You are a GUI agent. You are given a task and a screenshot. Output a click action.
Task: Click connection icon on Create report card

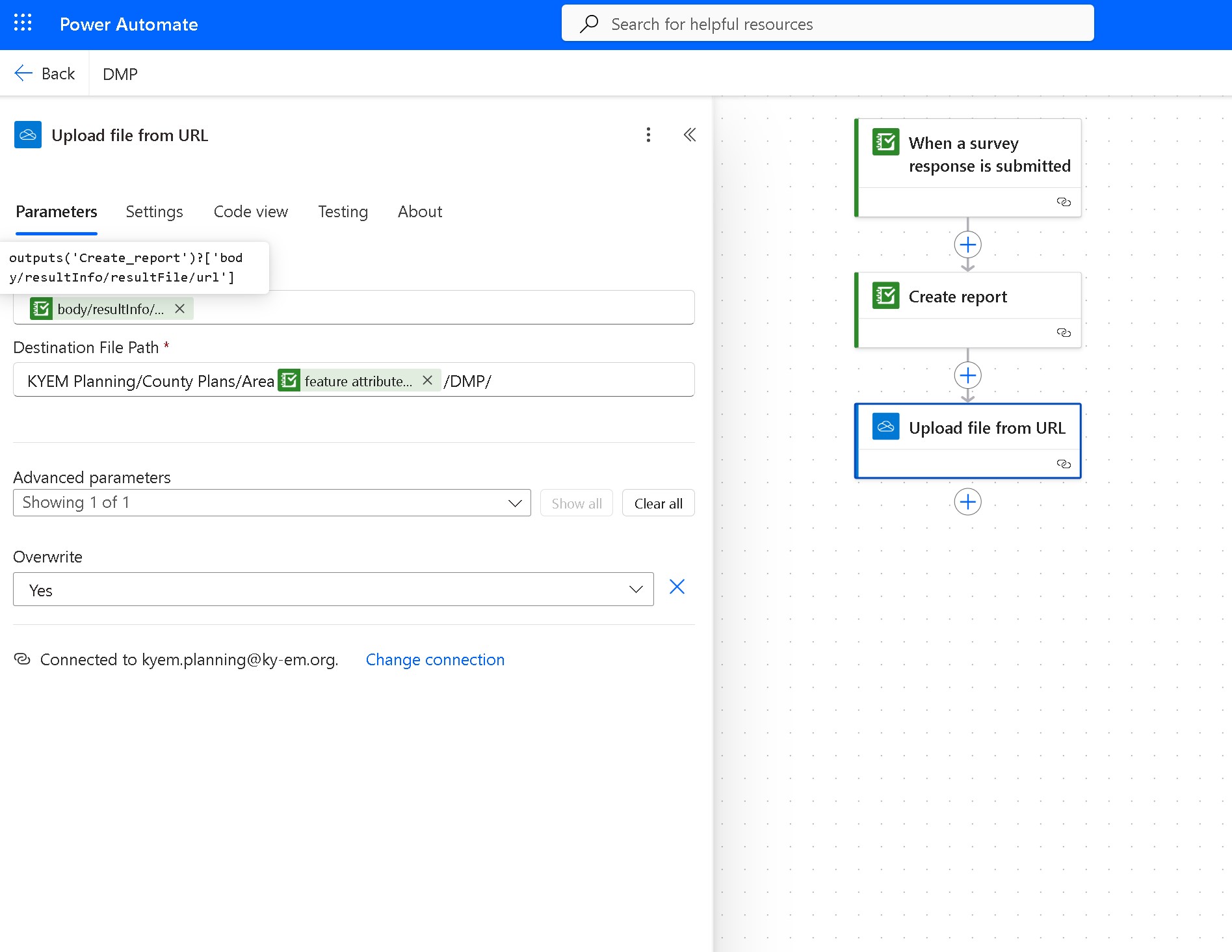1064,333
